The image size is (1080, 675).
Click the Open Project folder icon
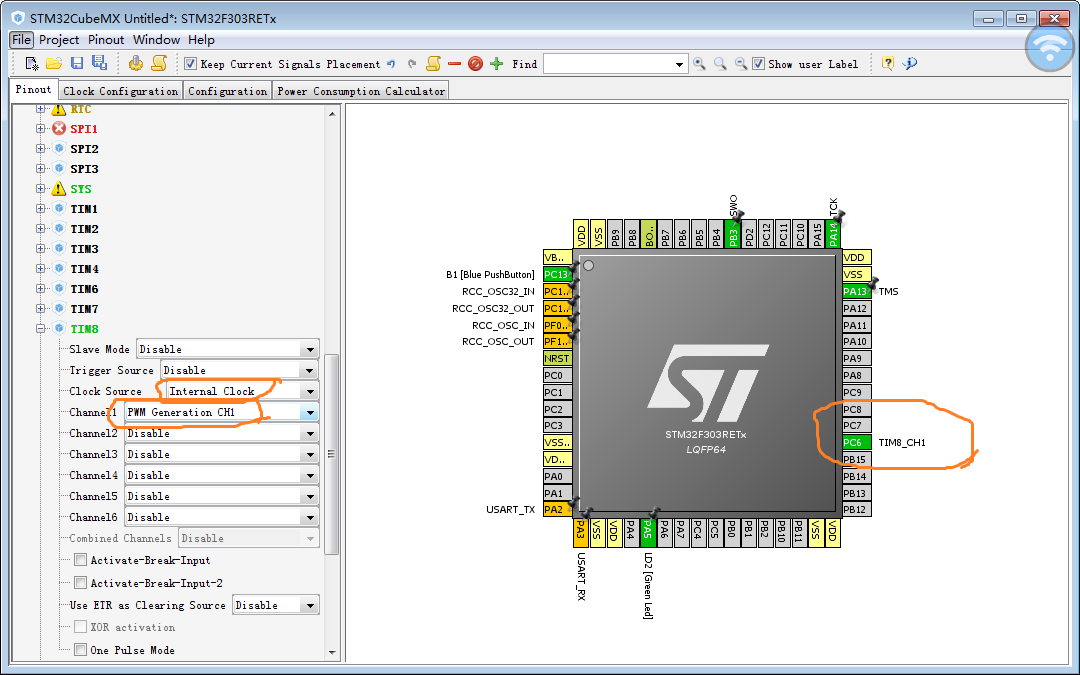coord(54,63)
